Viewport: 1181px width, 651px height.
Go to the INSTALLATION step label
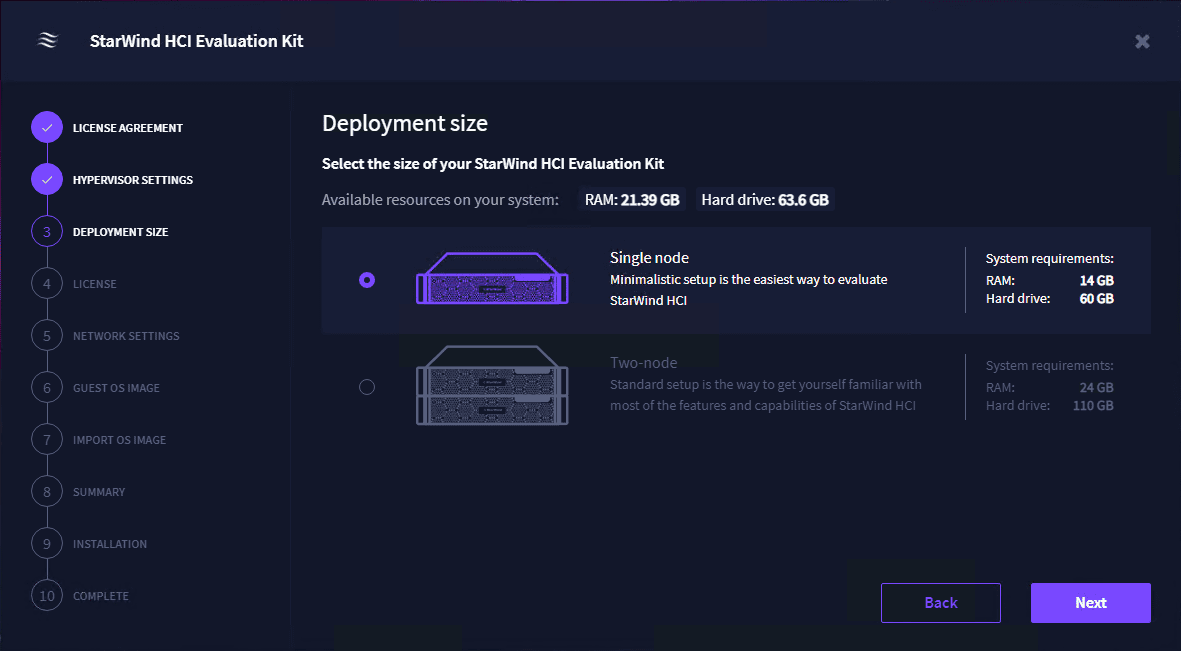(110, 544)
